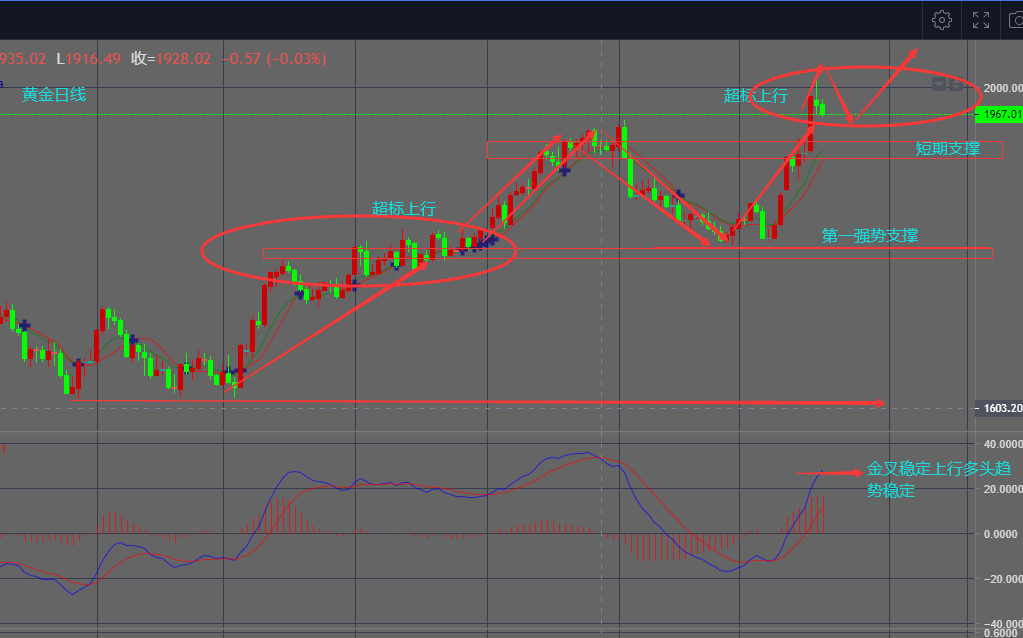Click the 40.0000 value on the indicator axis
1023x638 pixels.
tap(1003, 444)
